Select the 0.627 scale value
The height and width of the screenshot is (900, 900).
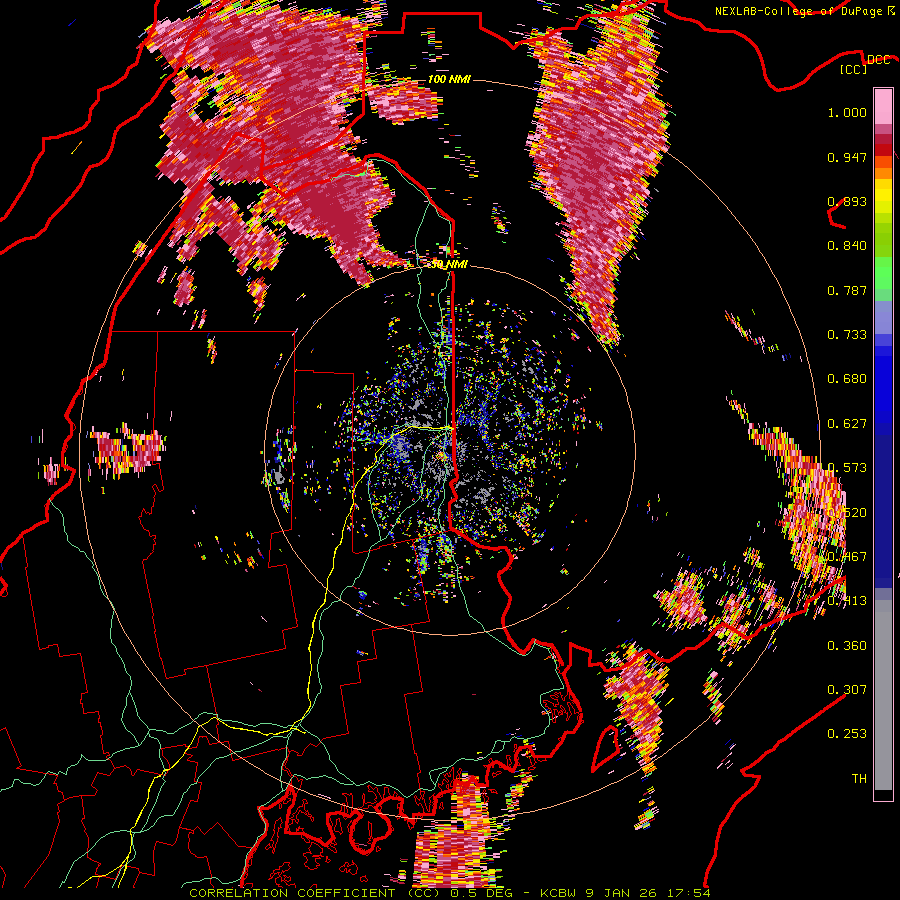(847, 424)
